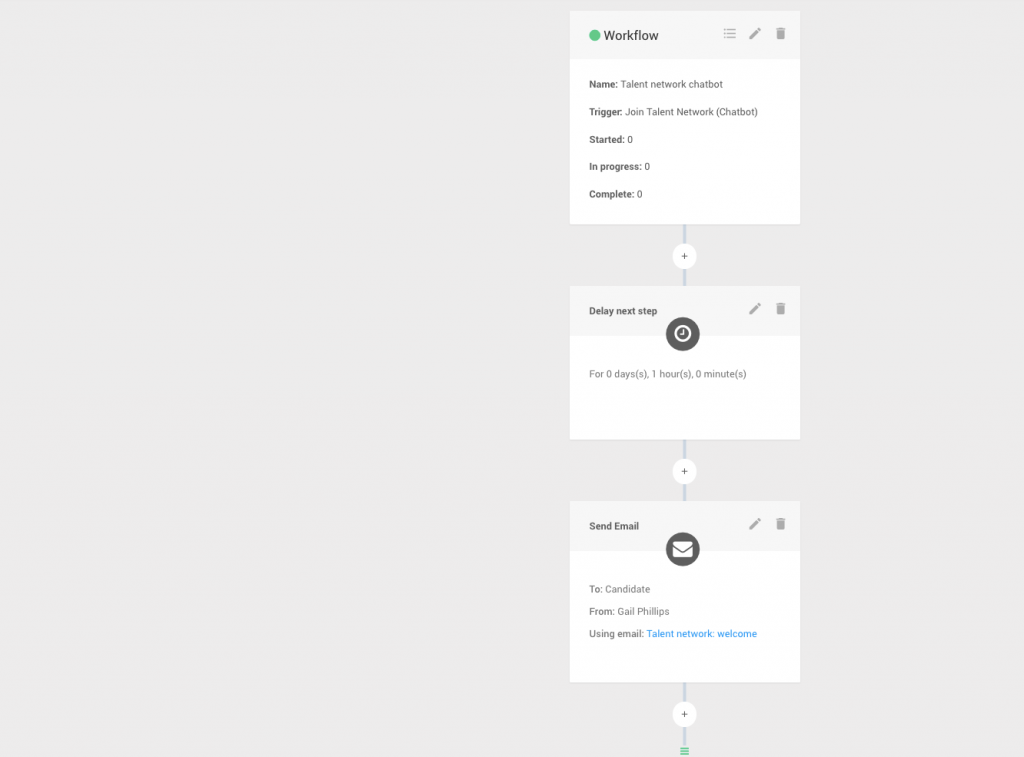
Task: Edit the Delay next step card
Action: coord(755,309)
